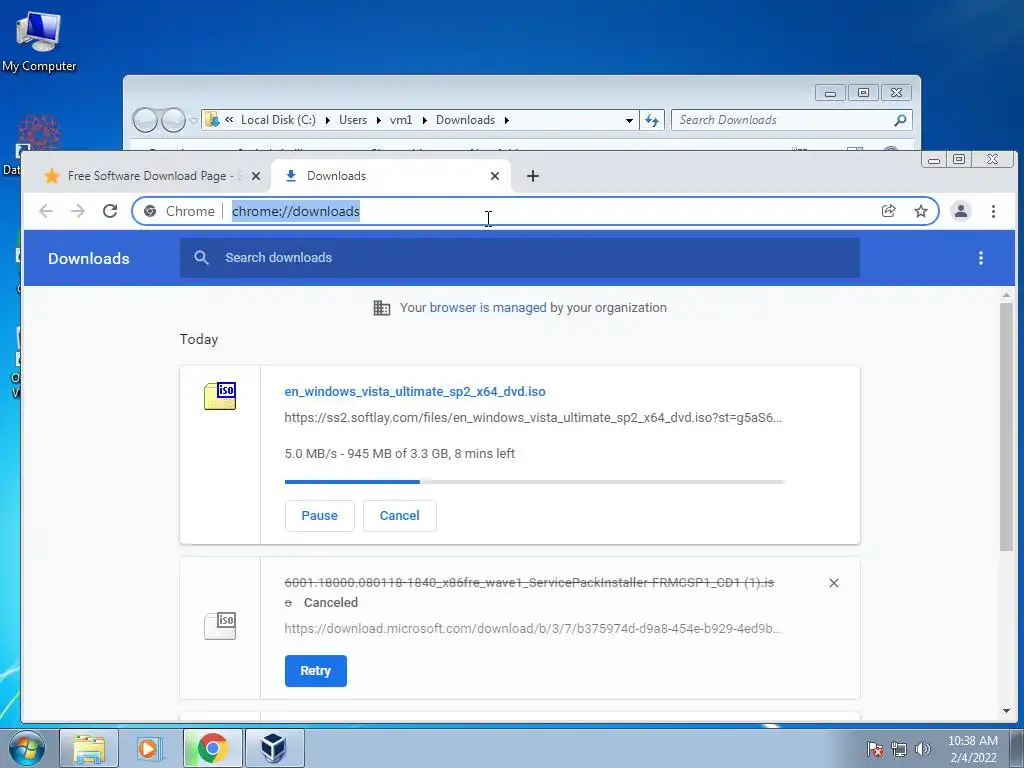The image size is (1024, 768).
Task: Click the chrome://downloads address bar
Action: [536, 211]
